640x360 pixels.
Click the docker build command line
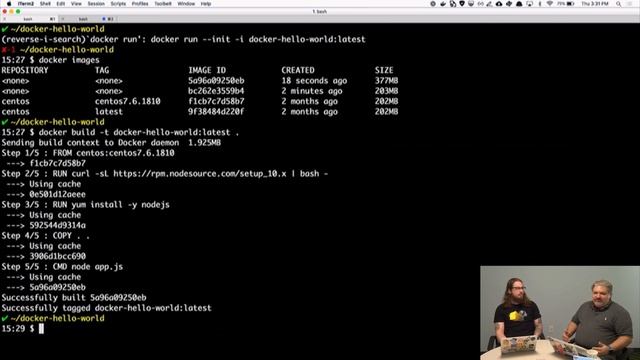tap(120, 132)
